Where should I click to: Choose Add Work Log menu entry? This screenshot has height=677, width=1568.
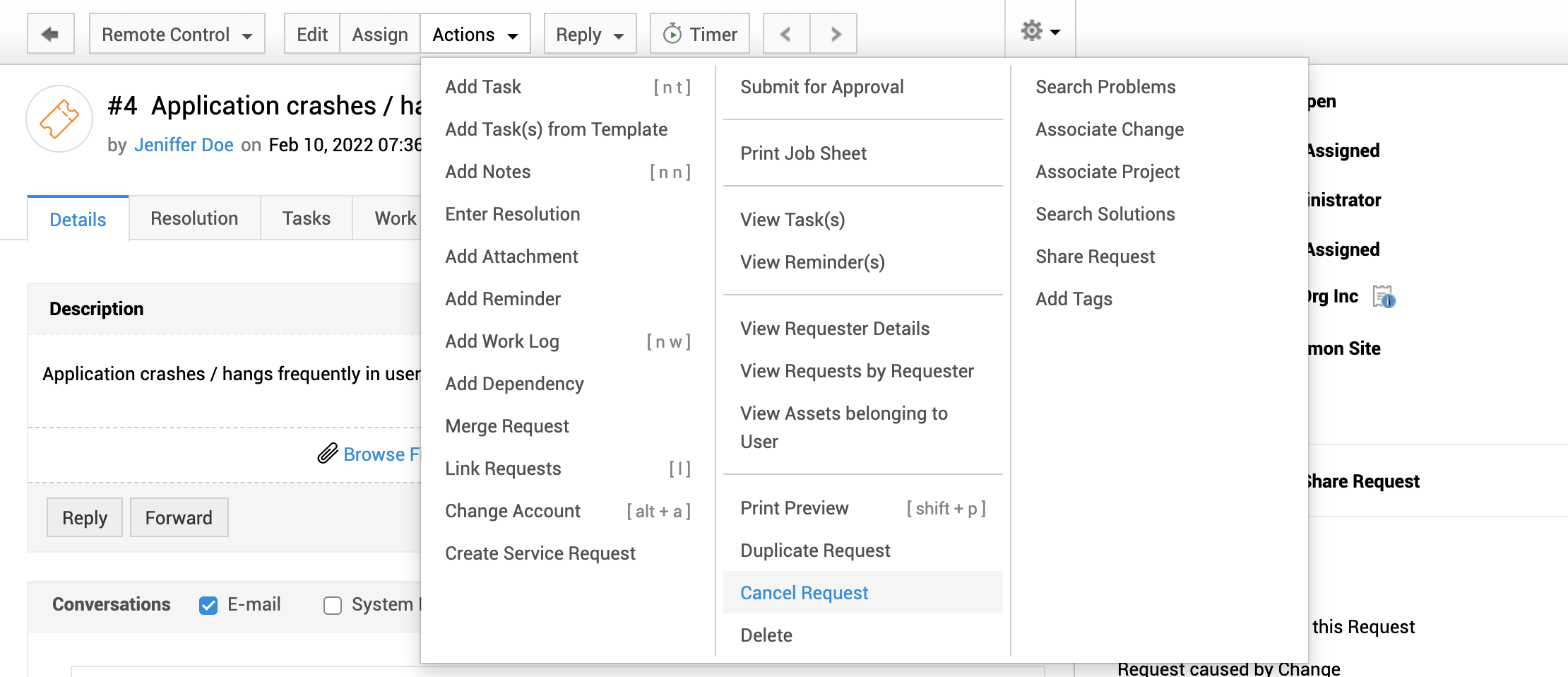[x=502, y=341]
